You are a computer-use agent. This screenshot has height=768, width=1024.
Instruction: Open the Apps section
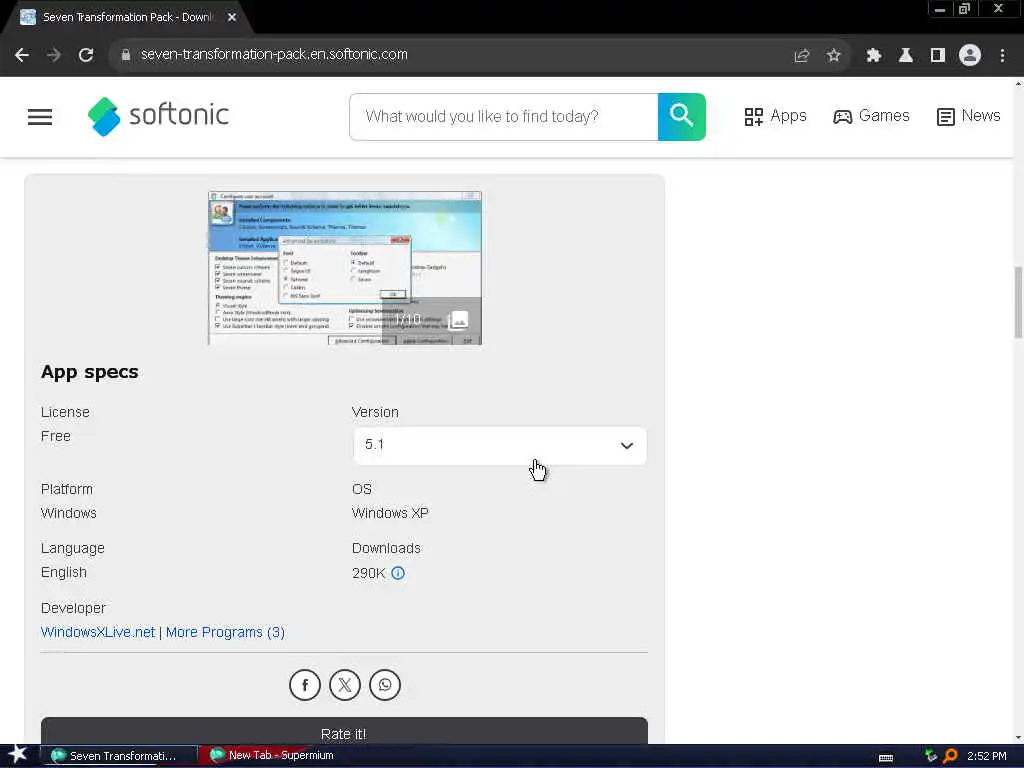775,116
